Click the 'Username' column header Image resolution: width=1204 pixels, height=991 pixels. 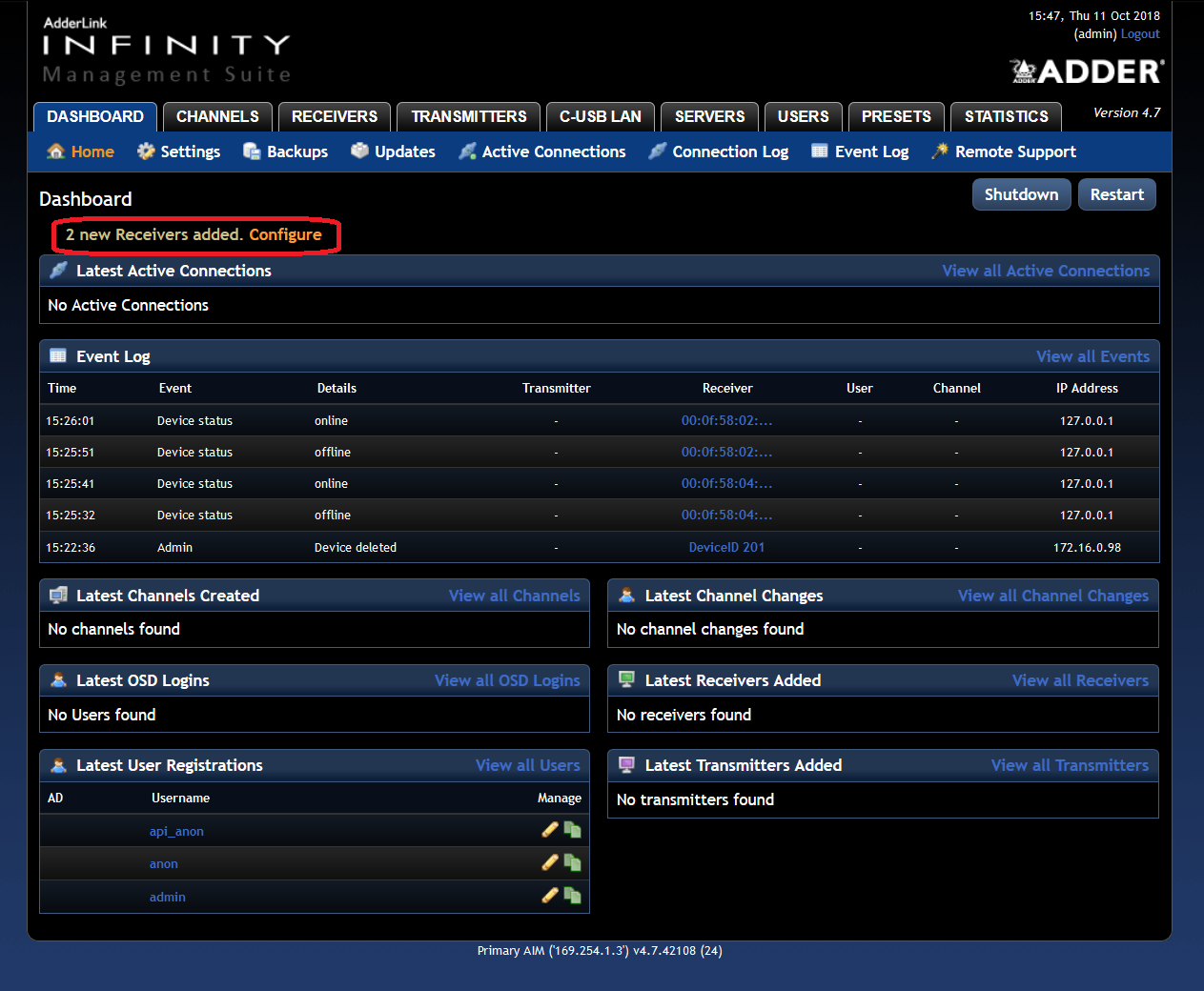(180, 798)
